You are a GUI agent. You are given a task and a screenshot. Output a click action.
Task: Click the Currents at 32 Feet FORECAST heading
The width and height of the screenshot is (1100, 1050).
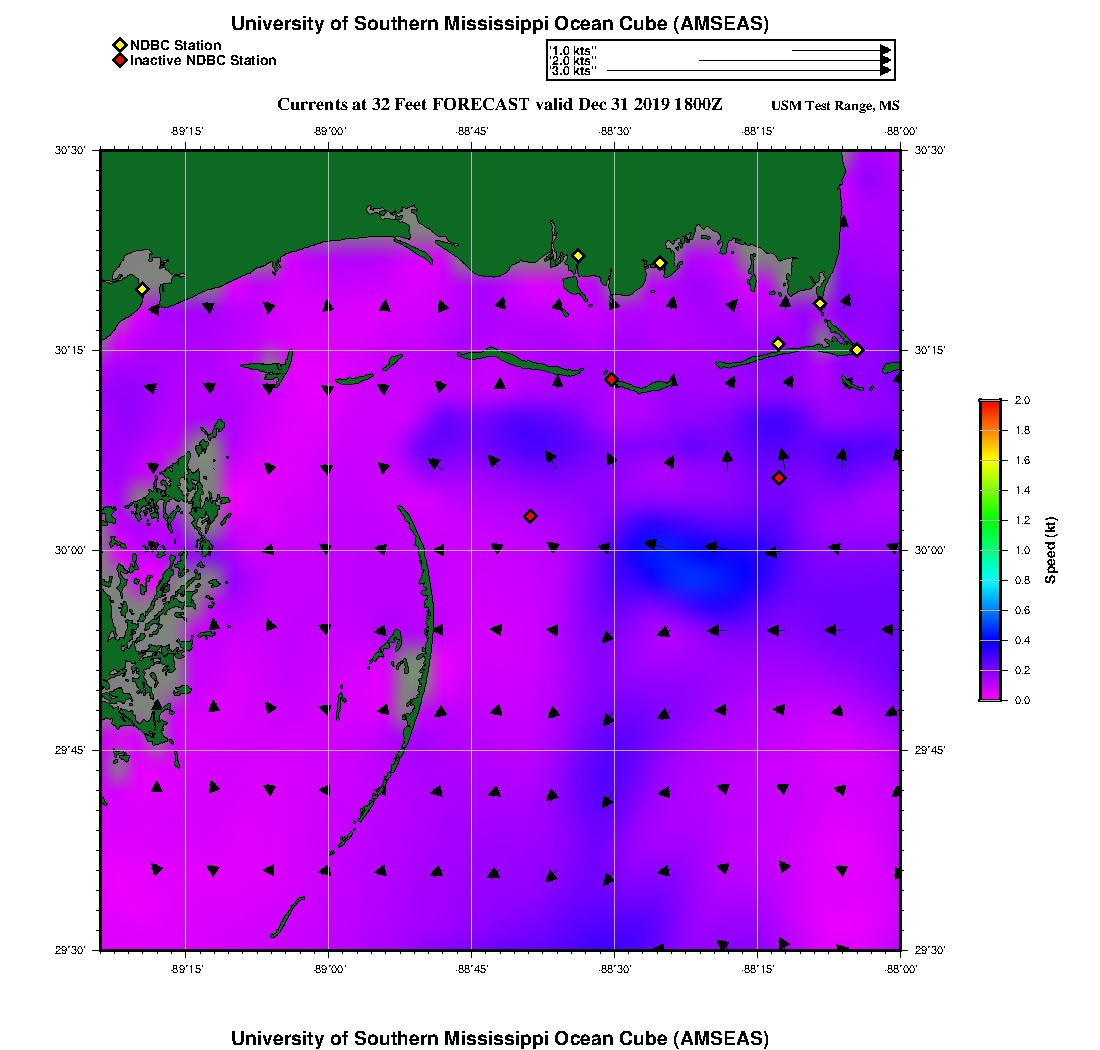point(499,105)
